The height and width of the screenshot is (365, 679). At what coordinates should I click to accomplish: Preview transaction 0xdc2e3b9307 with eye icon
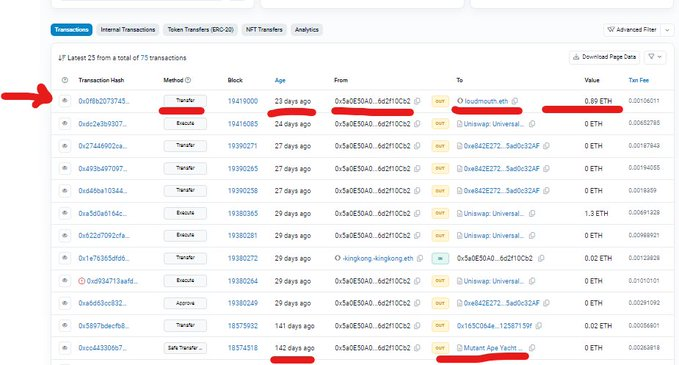65,123
